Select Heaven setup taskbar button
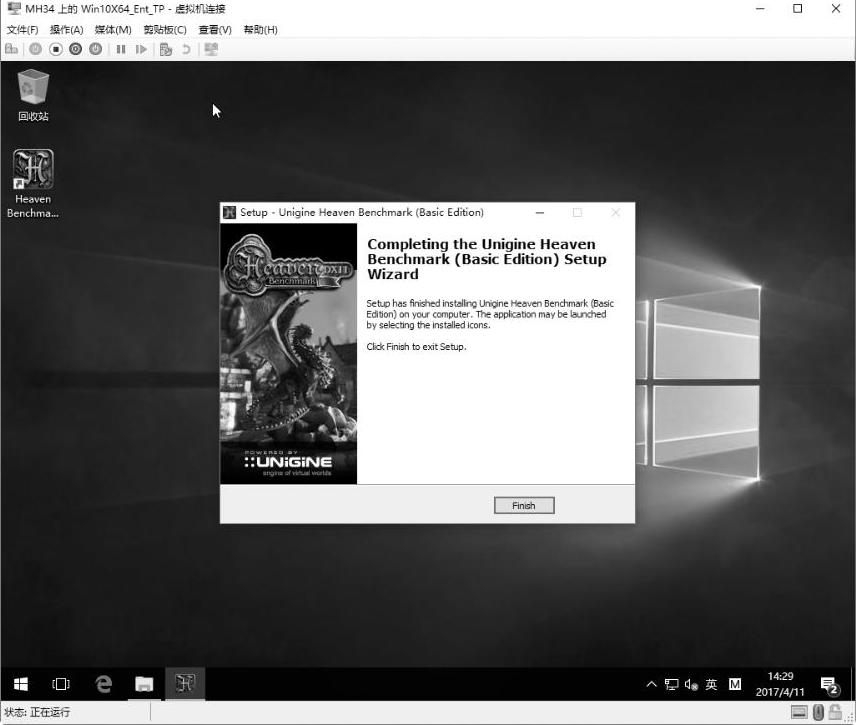Screen dimensions: 856x725 coord(185,684)
